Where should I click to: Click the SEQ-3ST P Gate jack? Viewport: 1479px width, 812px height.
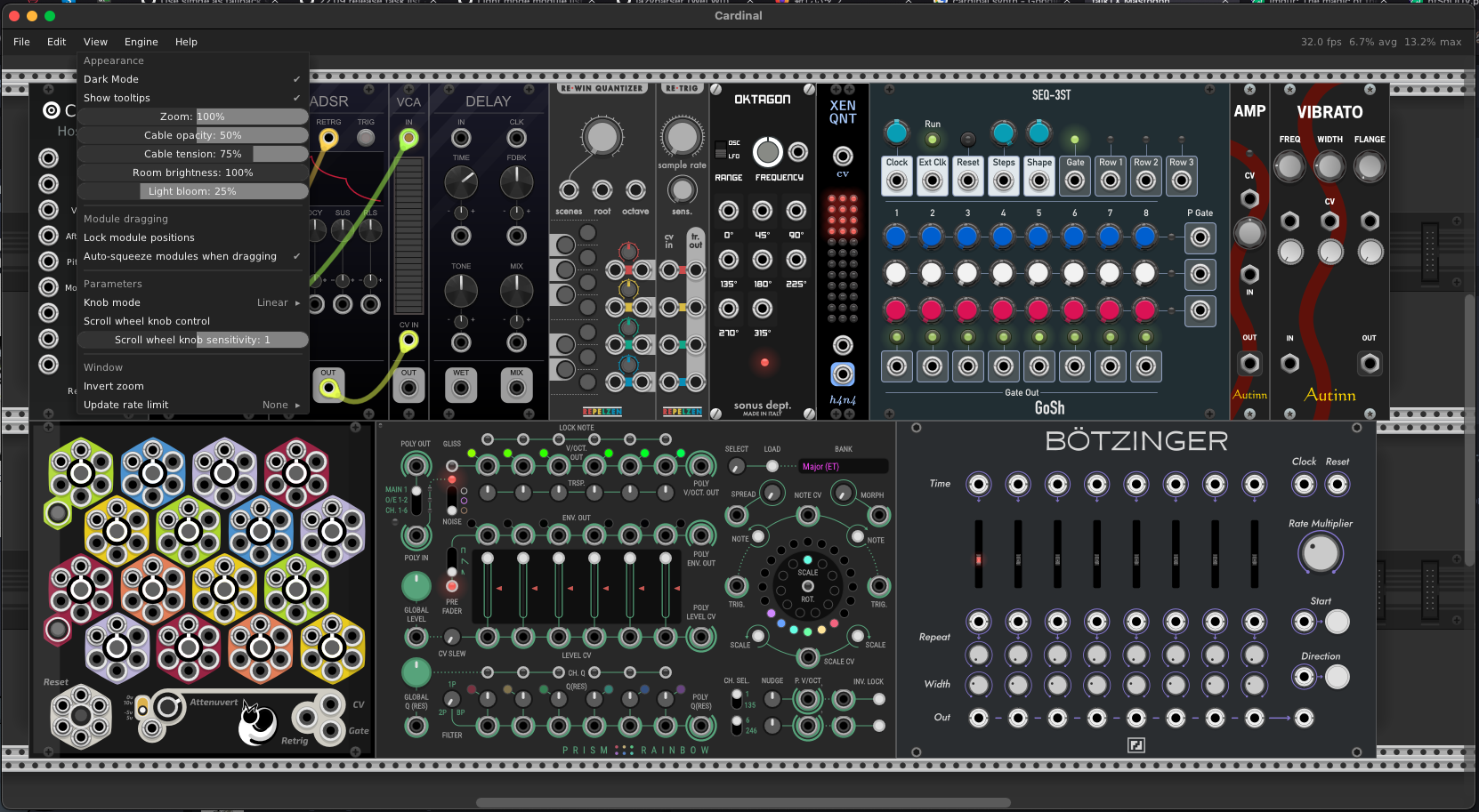1200,237
